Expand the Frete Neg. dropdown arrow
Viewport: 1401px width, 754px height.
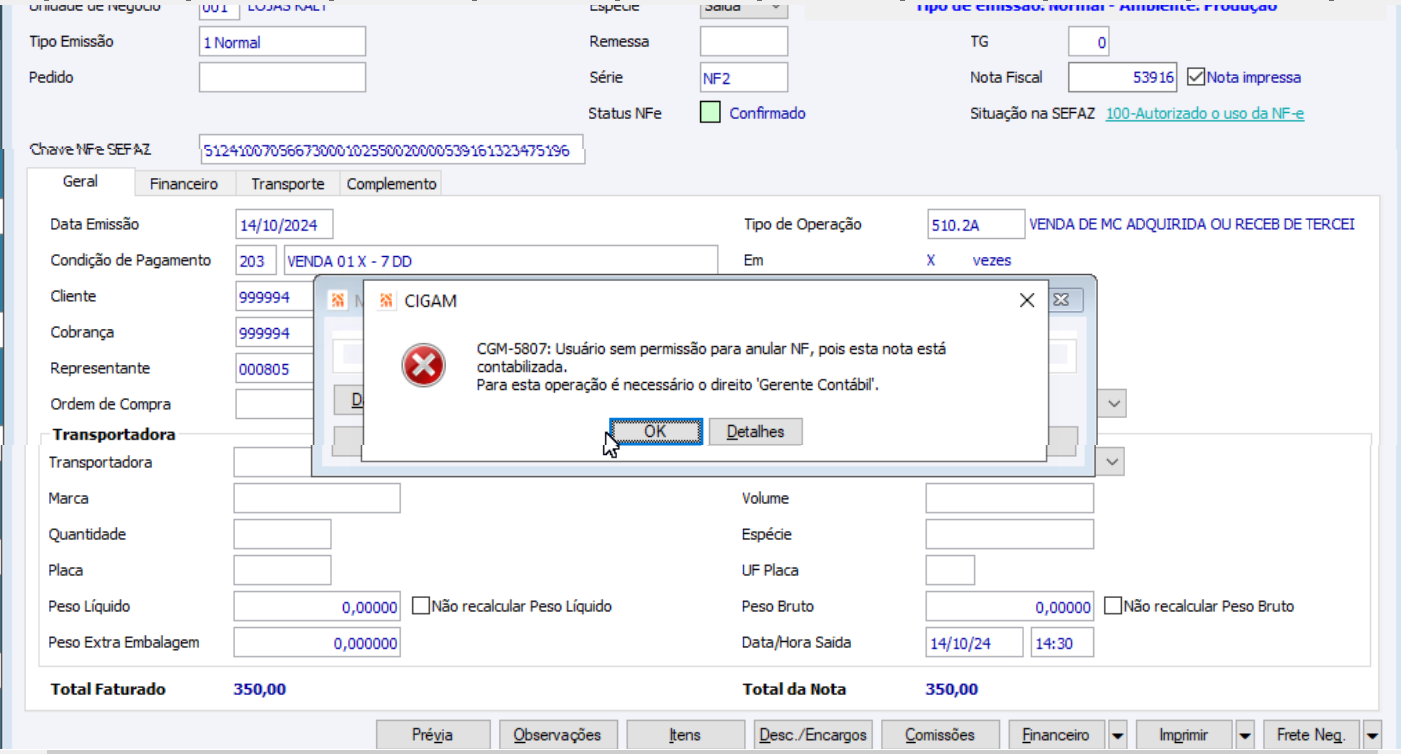click(1373, 735)
